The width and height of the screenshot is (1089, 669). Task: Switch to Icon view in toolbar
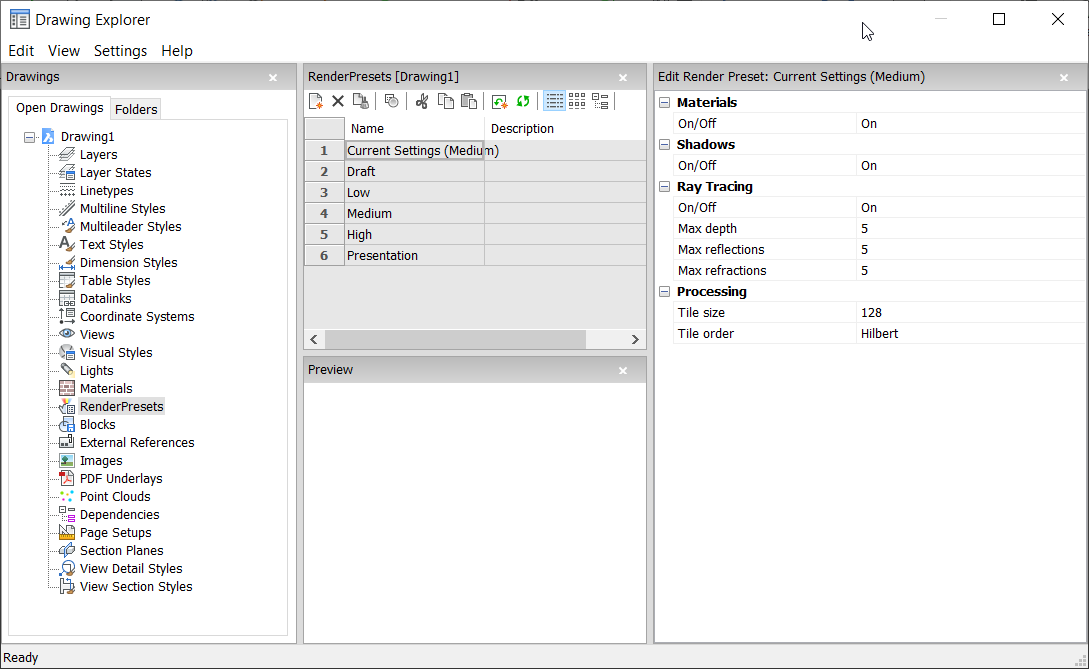pos(577,101)
